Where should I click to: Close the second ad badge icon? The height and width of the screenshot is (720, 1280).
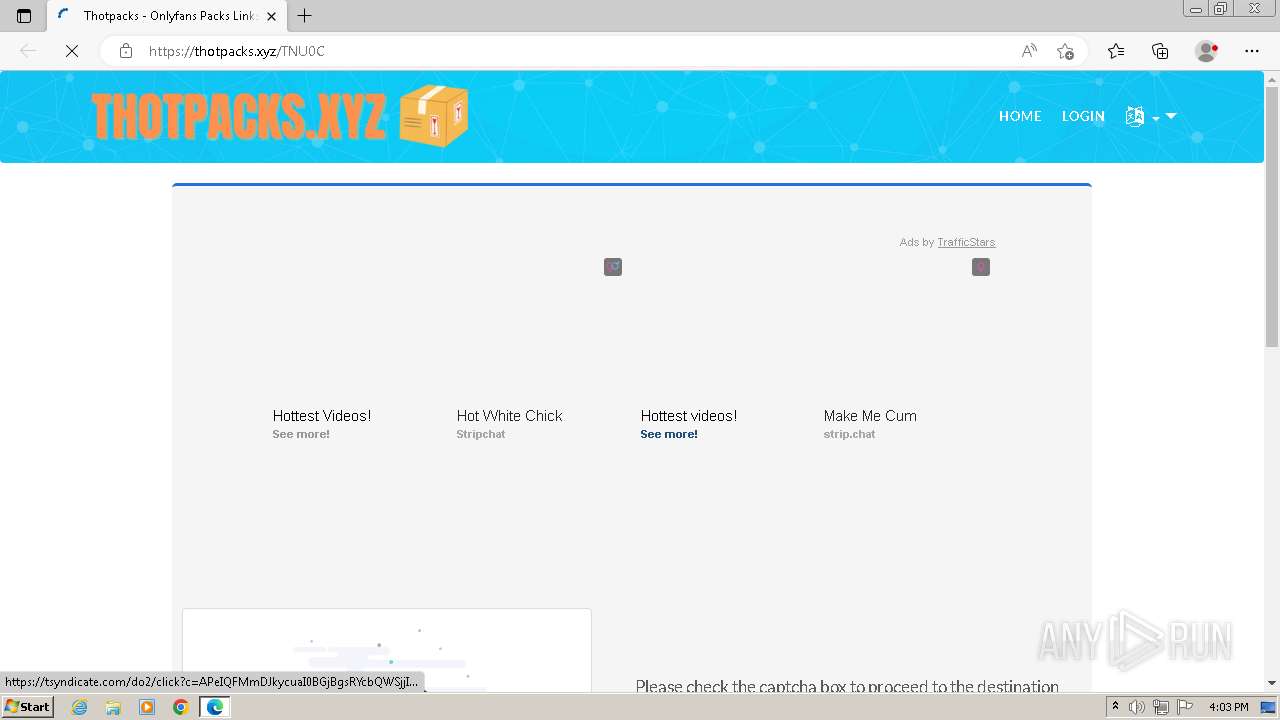tap(613, 267)
